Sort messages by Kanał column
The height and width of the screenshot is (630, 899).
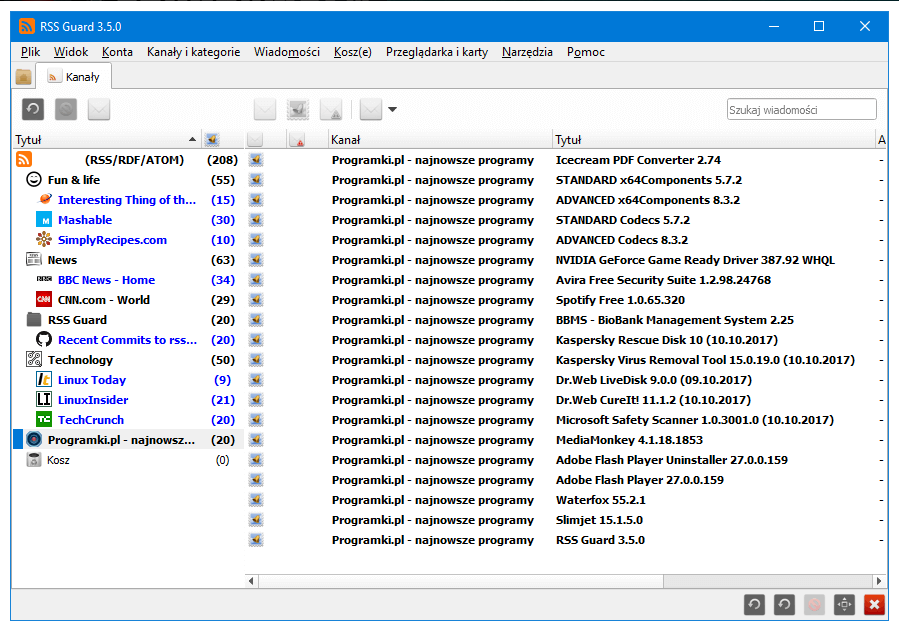pyautogui.click(x=440, y=139)
